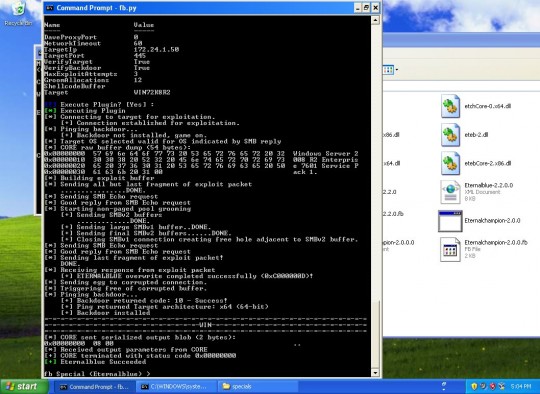540x394 pixels.
Task: Click the system tray clock
Action: (x=521, y=386)
